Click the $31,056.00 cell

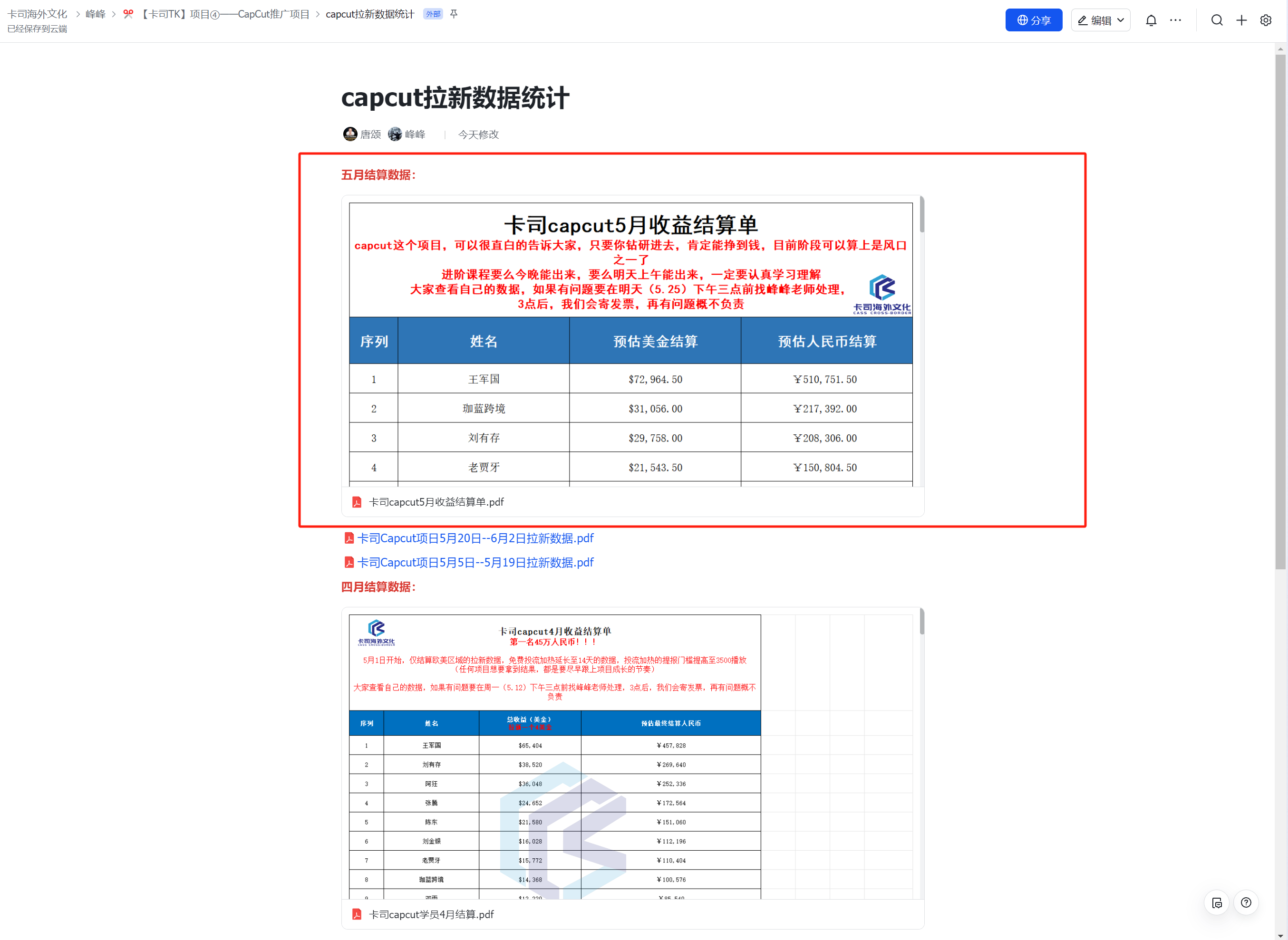click(x=655, y=409)
